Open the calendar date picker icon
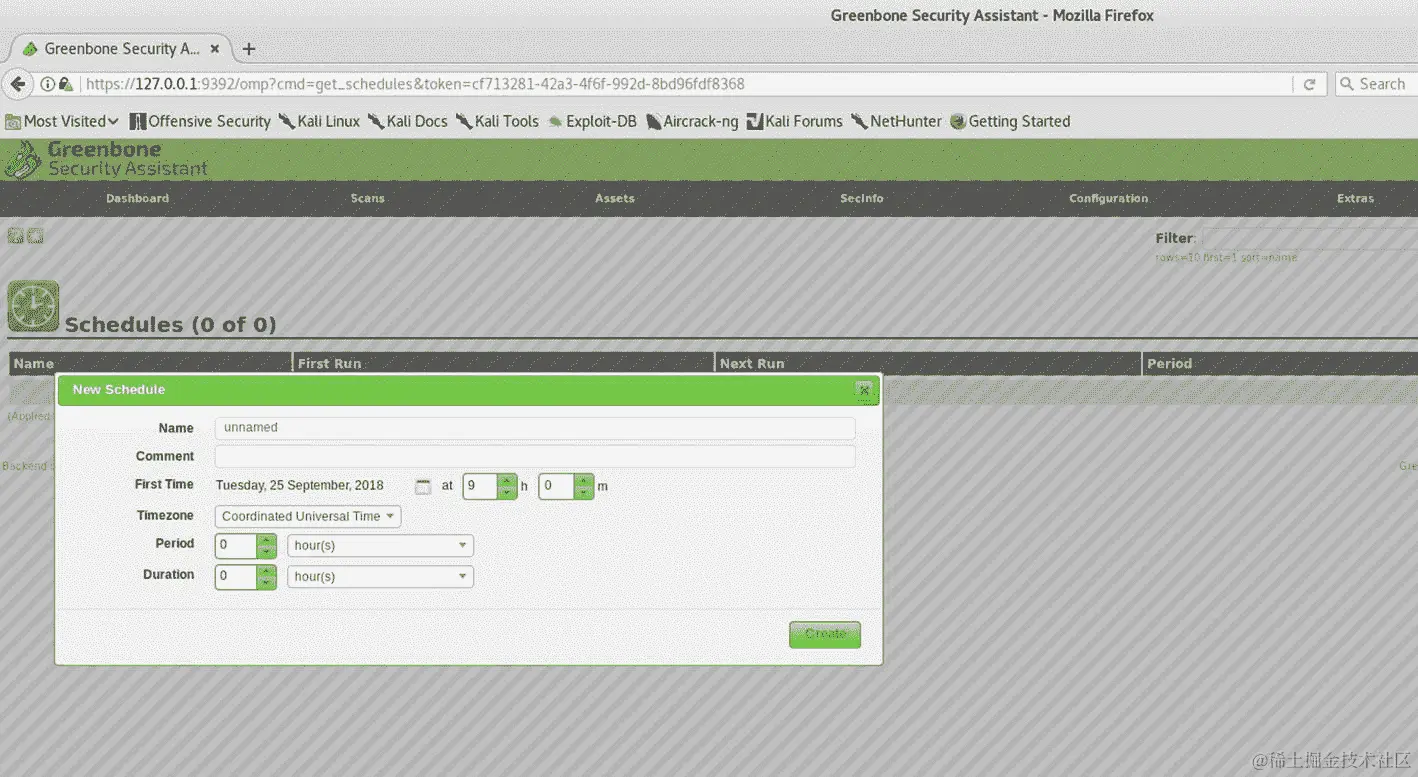The width and height of the screenshot is (1418, 777). [x=423, y=486]
